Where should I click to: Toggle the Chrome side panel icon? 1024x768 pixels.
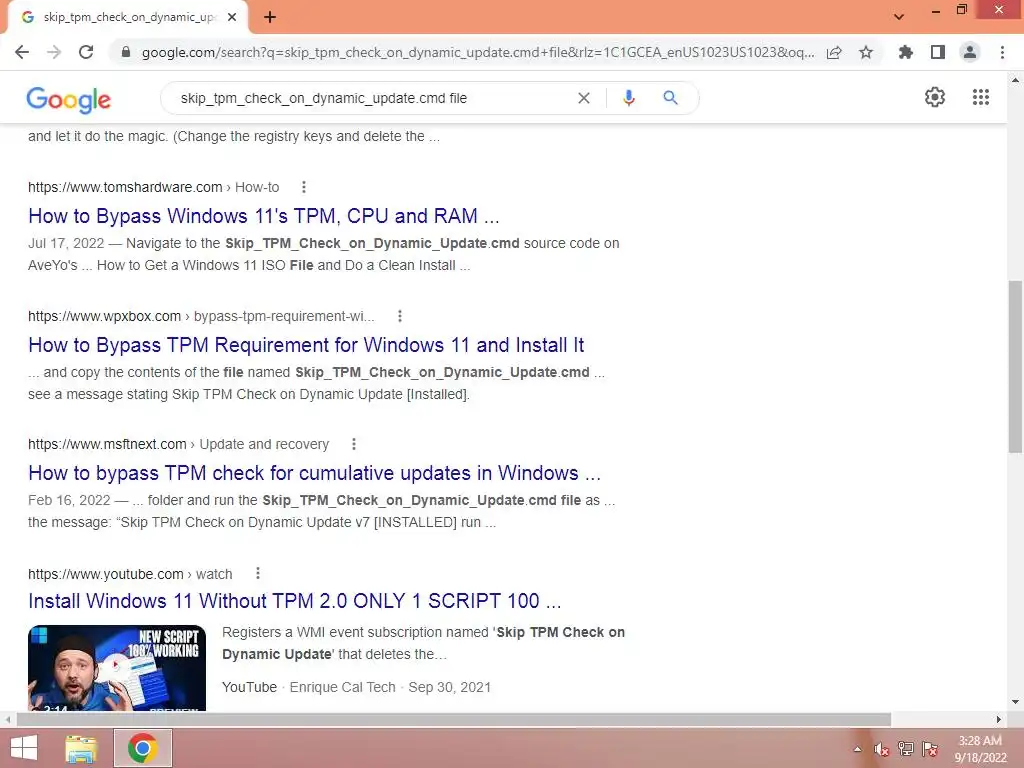(x=938, y=52)
